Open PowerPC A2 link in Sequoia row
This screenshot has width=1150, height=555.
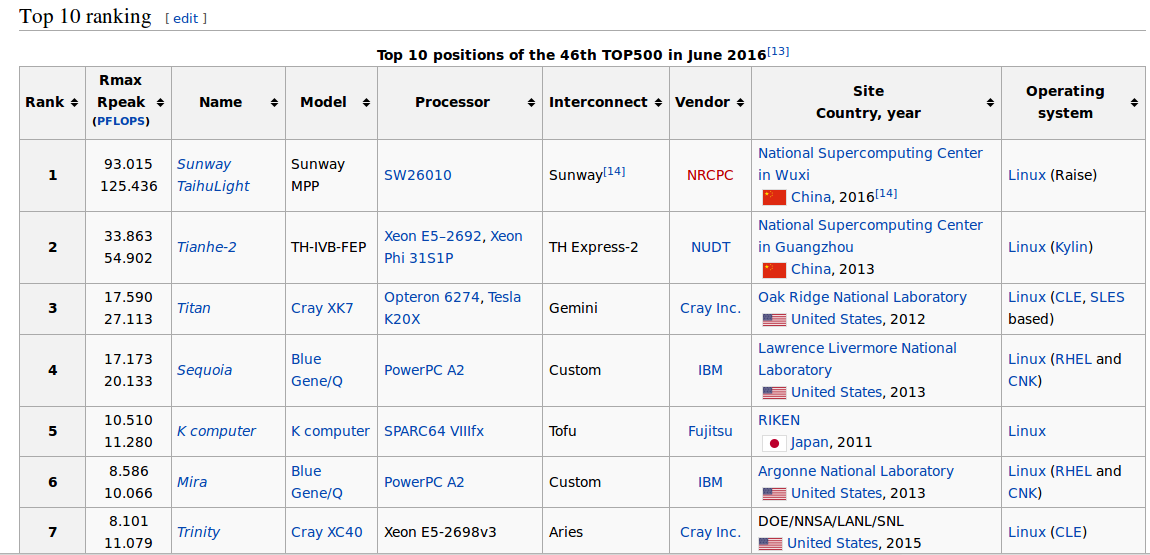pos(424,370)
